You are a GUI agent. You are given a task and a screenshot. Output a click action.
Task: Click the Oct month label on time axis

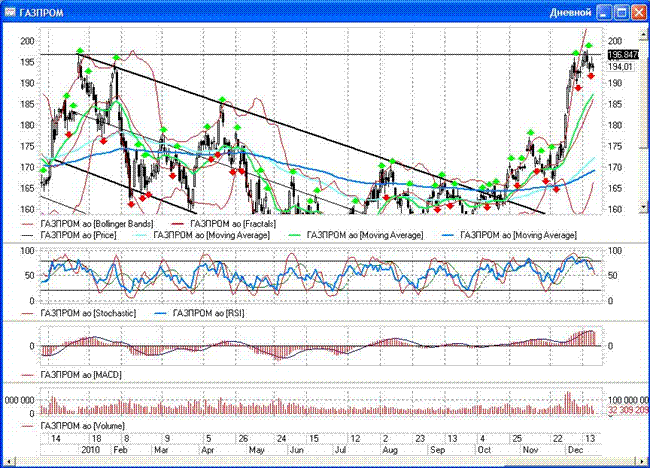point(484,450)
